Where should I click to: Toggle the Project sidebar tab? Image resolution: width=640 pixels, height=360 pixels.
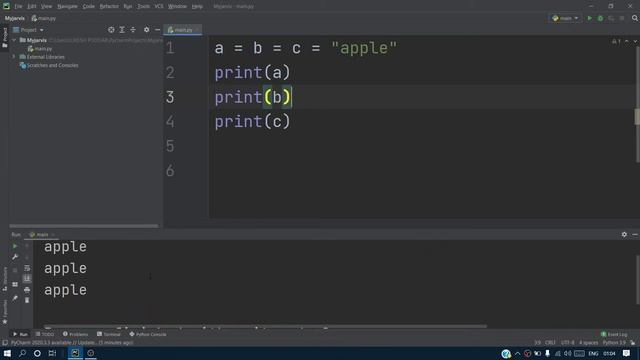click(x=5, y=38)
